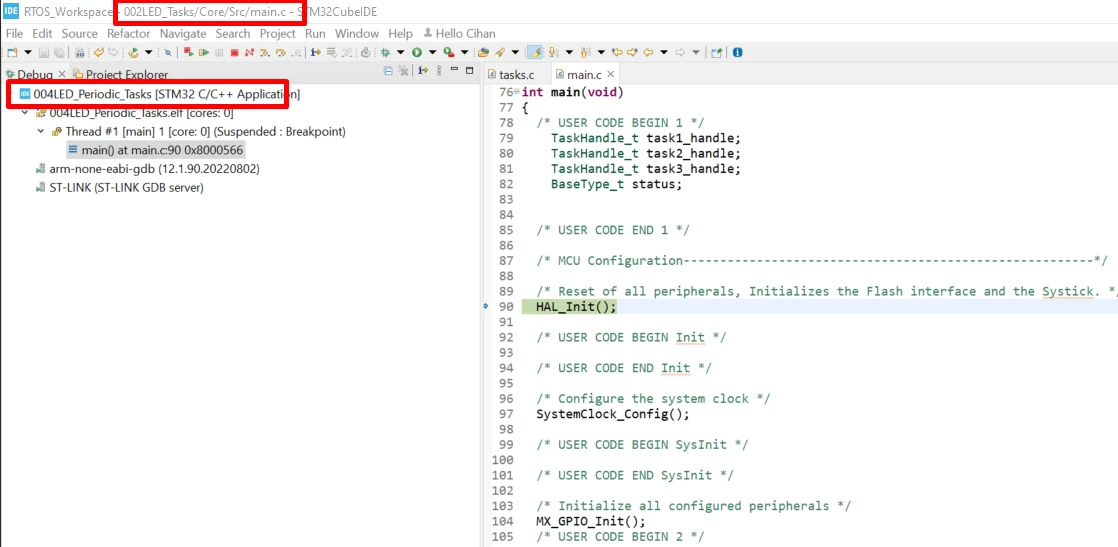This screenshot has width=1118, height=547.
Task: Open the Debug view menu (three dots)
Action: pyautogui.click(x=439, y=71)
